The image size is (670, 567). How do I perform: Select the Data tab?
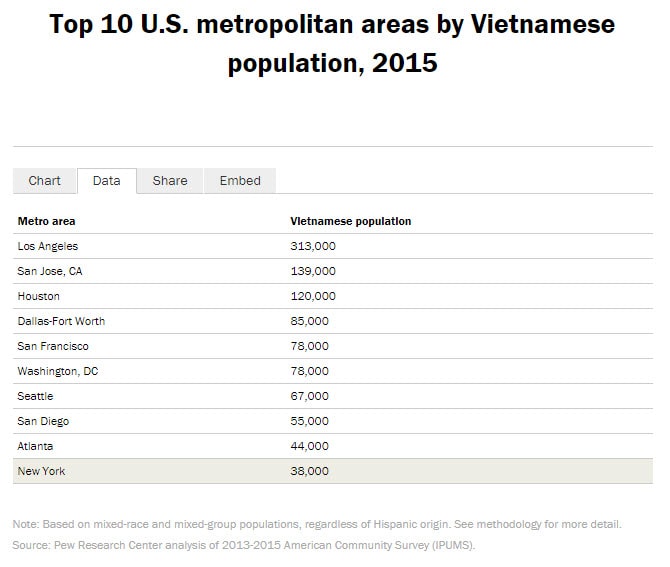tap(107, 181)
